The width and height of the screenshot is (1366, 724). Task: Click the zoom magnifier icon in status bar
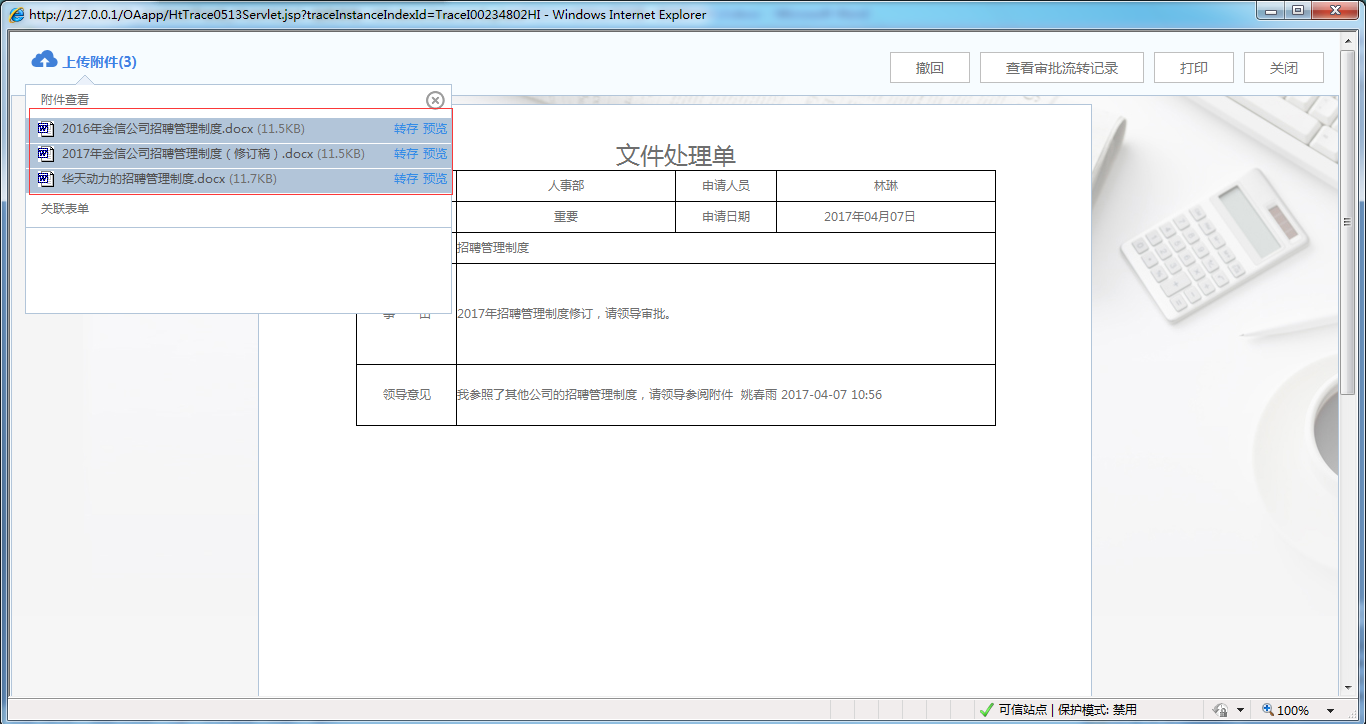pos(1268,710)
